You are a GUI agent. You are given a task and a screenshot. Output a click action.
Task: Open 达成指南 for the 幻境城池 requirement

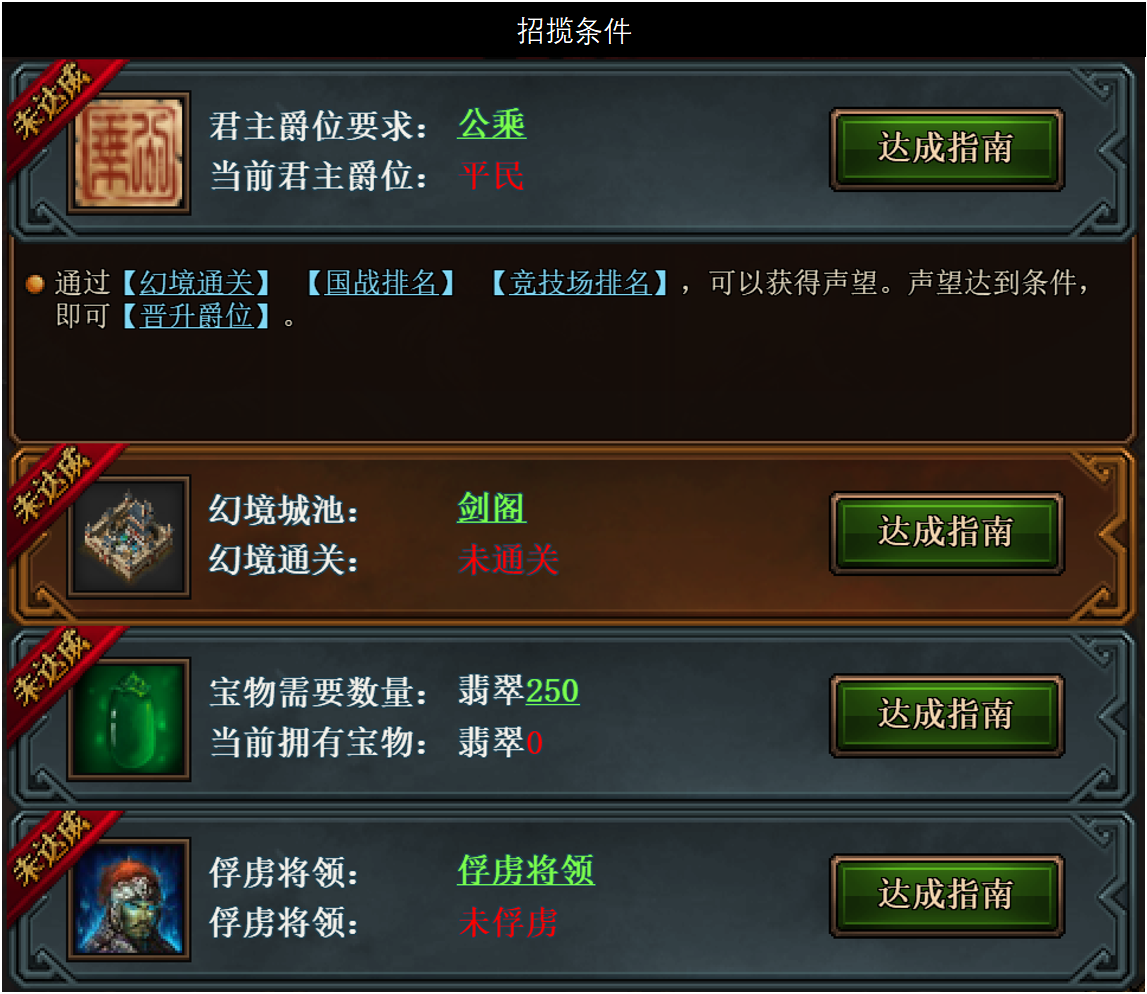tap(946, 532)
